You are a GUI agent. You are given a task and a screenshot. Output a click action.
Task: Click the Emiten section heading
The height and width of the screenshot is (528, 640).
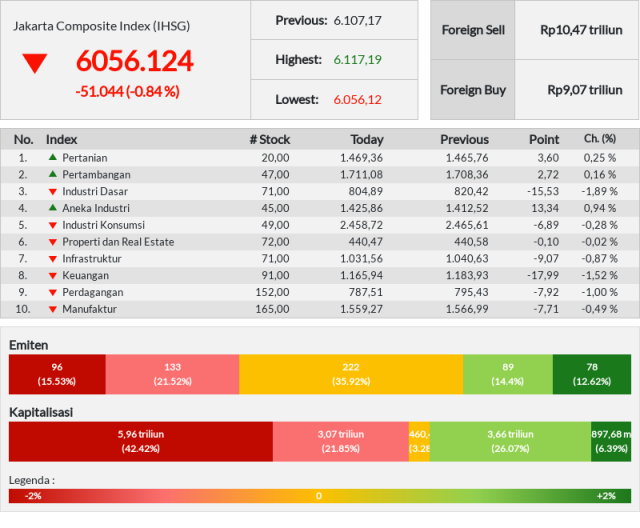tap(29, 345)
